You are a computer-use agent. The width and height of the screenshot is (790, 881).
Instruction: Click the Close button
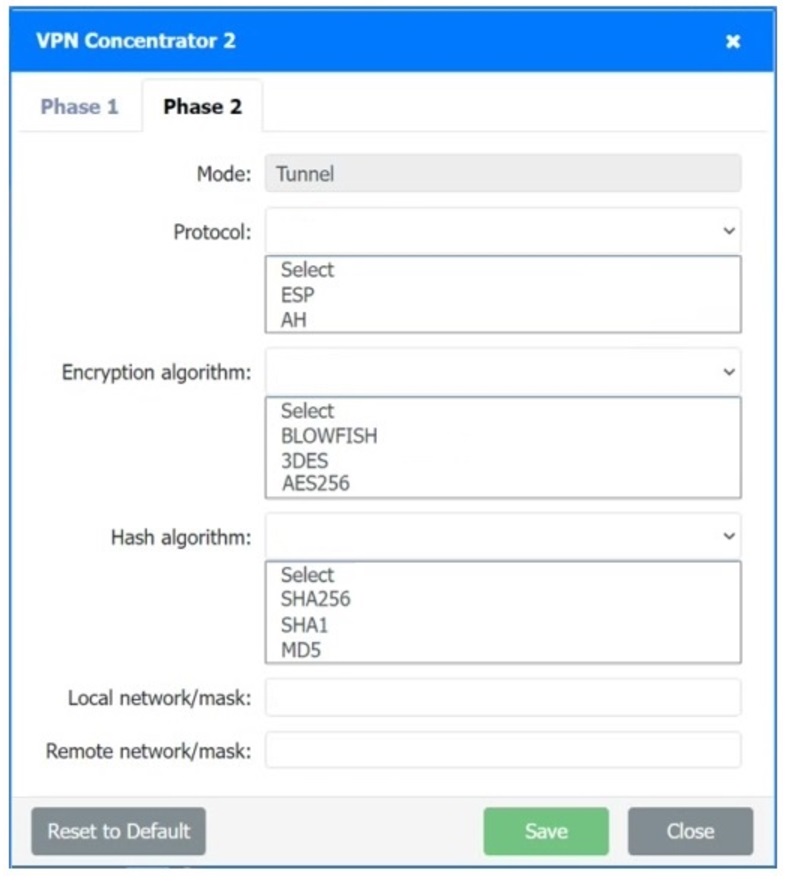[x=690, y=830]
